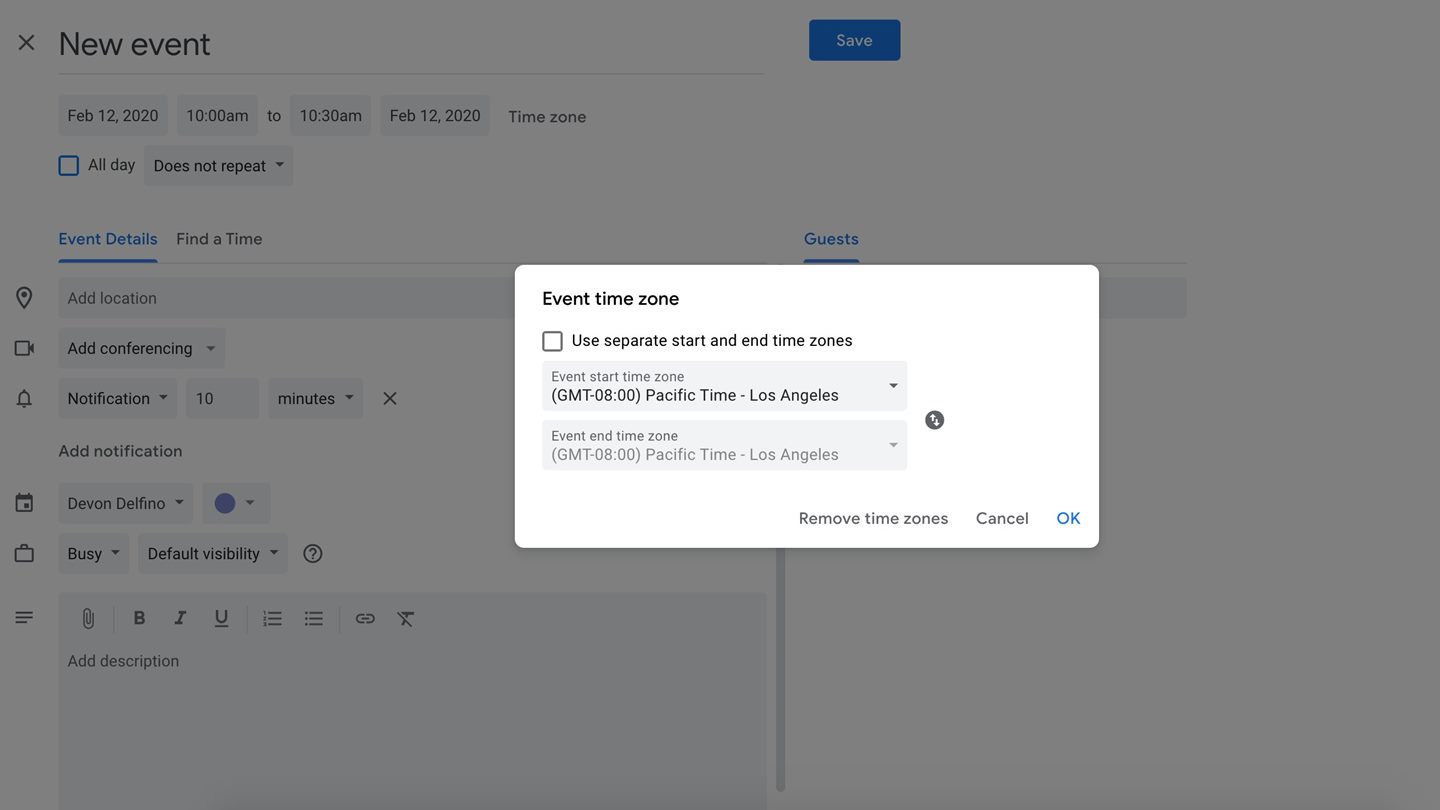This screenshot has height=810, width=1440.
Task: Apply underline formatting in description toolbar
Action: 221,619
